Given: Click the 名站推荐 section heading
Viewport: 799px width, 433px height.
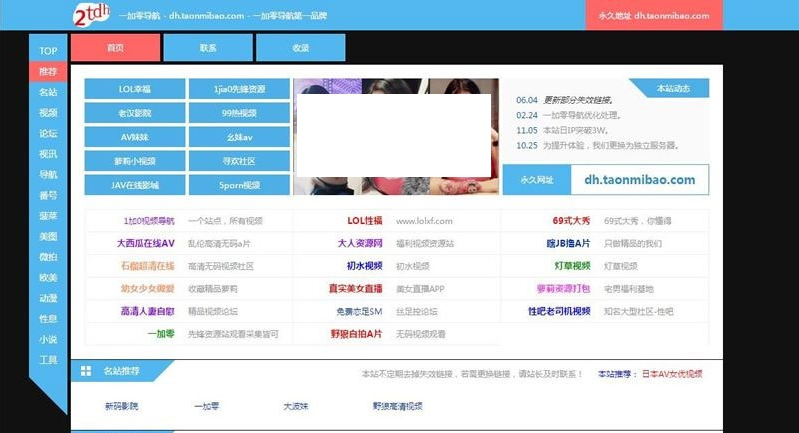Looking at the screenshot, I should (x=121, y=371).
